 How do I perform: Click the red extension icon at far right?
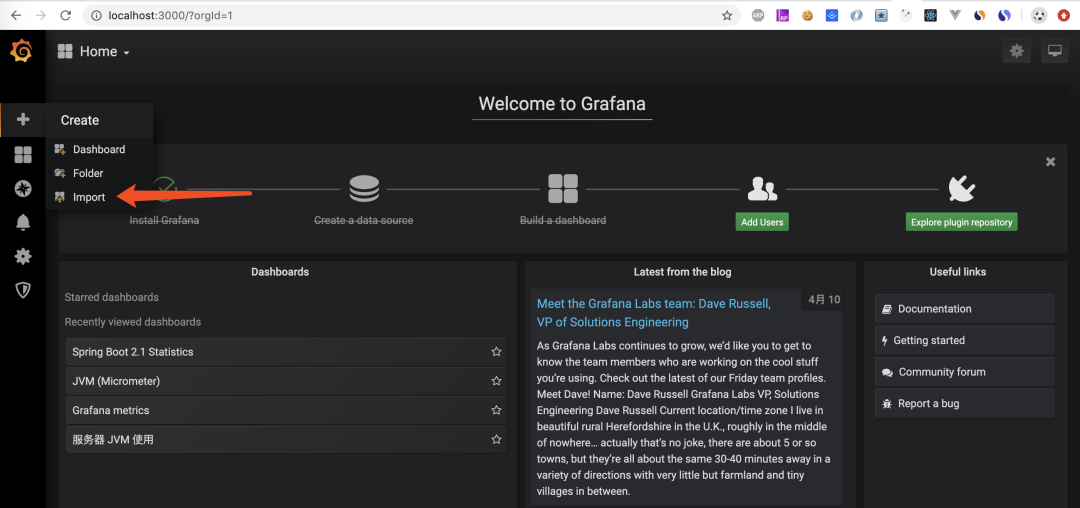point(1064,15)
